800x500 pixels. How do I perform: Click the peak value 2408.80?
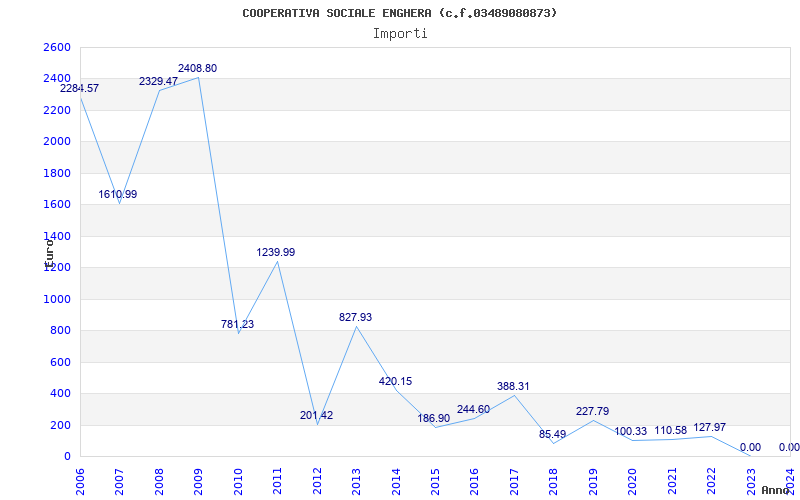click(x=197, y=68)
